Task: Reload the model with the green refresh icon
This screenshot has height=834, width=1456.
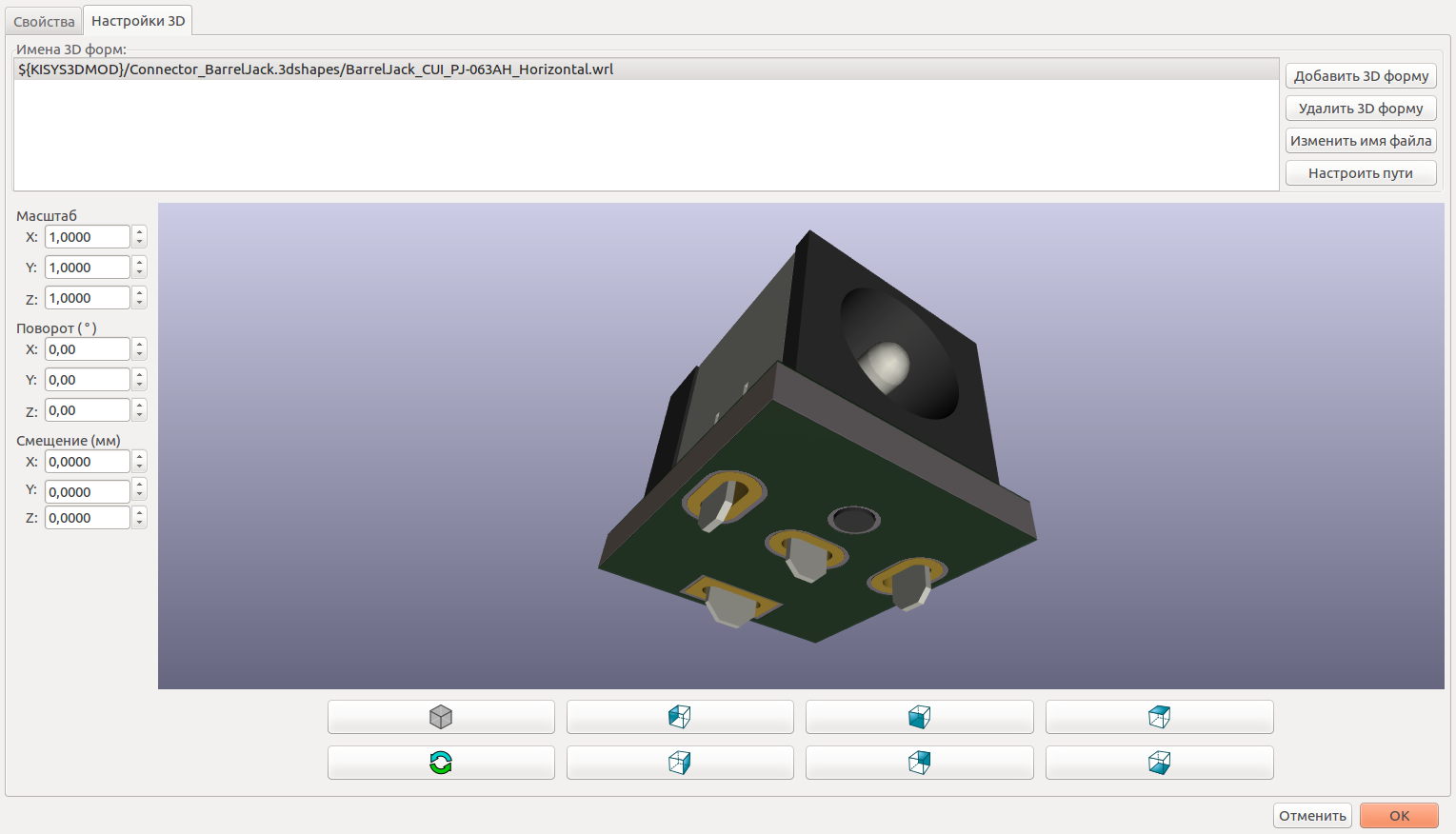Action: (x=441, y=763)
